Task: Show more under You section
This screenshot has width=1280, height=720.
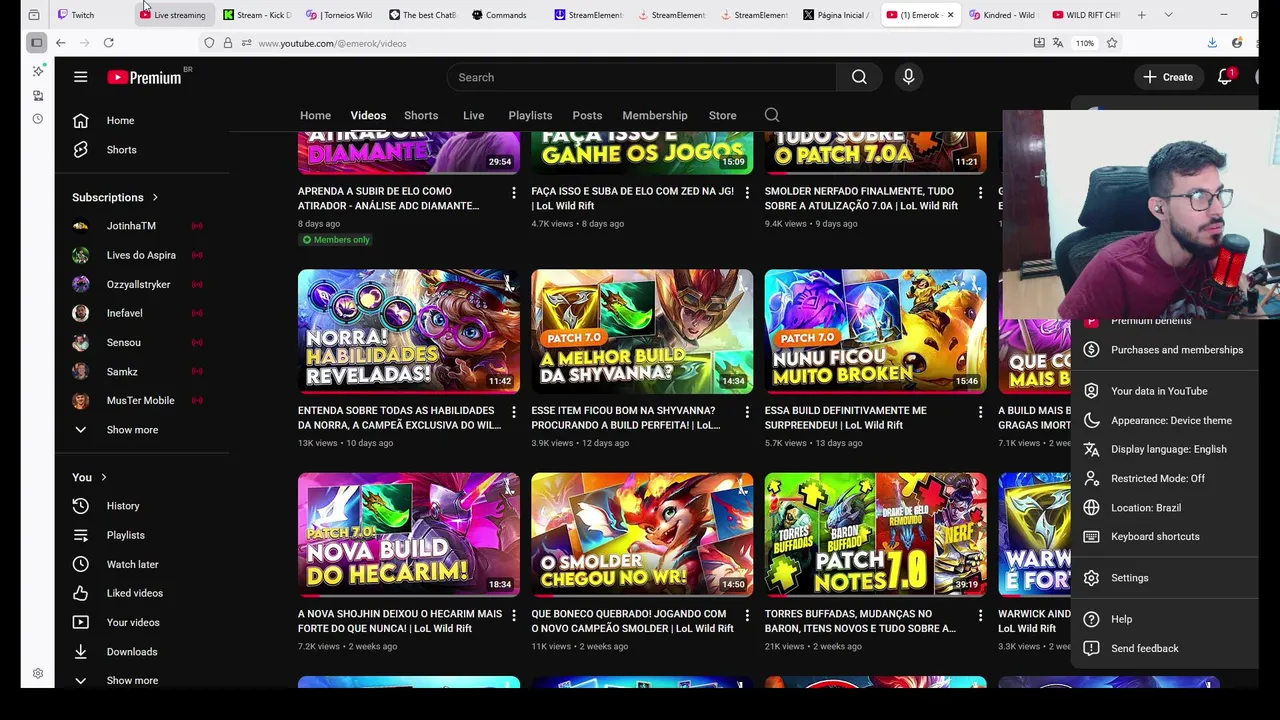Action: click(x=142, y=680)
